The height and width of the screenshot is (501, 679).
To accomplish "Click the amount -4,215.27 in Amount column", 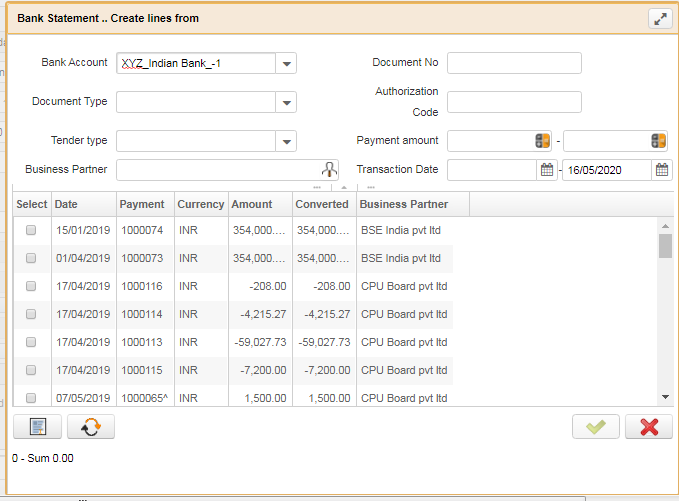I will [x=263, y=314].
